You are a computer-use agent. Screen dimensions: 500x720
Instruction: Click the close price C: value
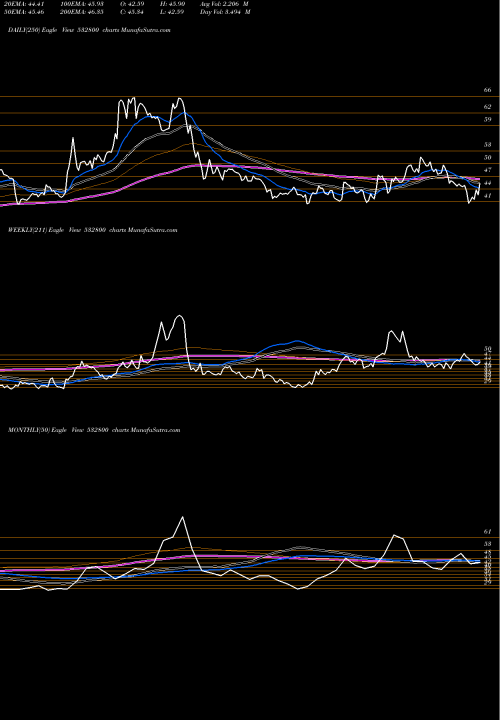pyautogui.click(x=133, y=12)
